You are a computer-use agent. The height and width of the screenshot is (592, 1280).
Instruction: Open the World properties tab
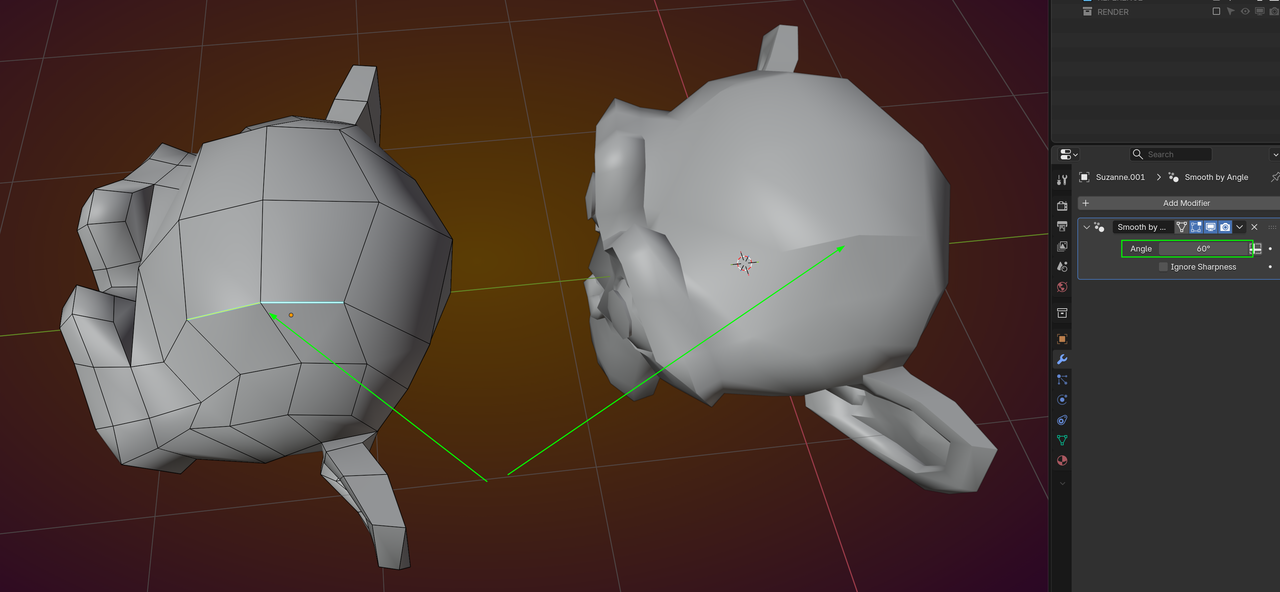(x=1062, y=287)
